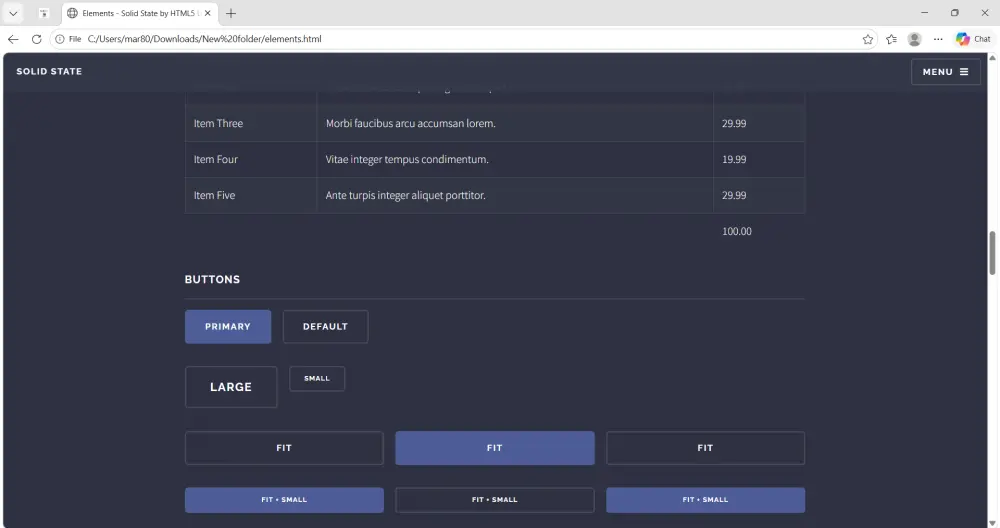
Task: Close the Elements - Solid State tab
Action: [x=207, y=13]
